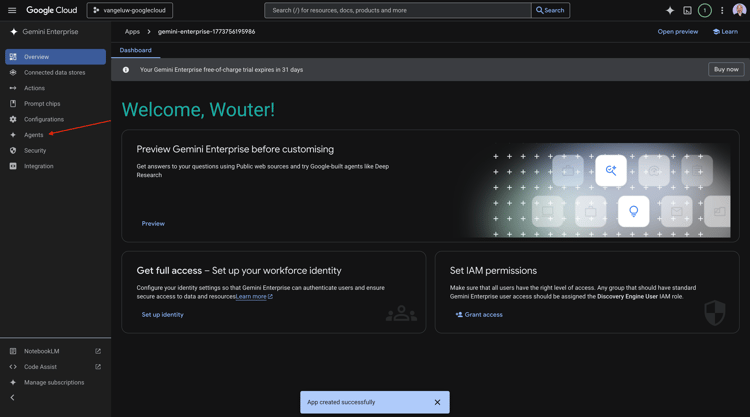This screenshot has height=417, width=750.
Task: Open Gemini assistant sparkle icon in top bar
Action: pyautogui.click(x=670, y=10)
